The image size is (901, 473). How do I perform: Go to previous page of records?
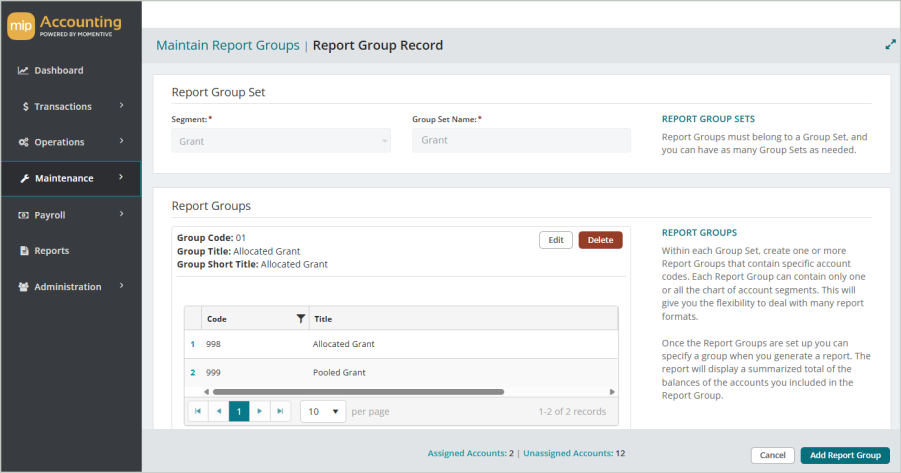pos(218,411)
